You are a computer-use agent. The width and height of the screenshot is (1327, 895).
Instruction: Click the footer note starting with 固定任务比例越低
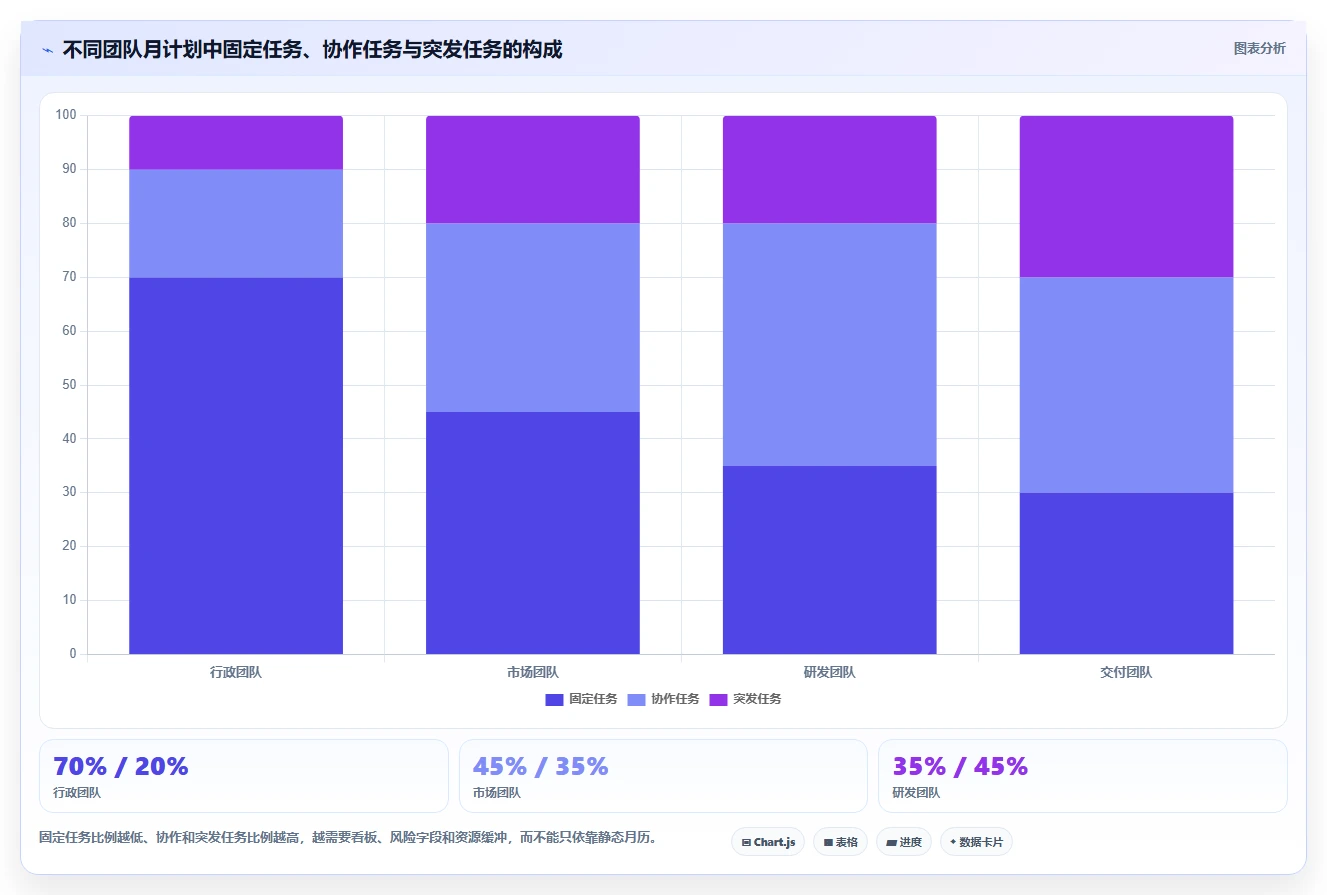[351, 838]
